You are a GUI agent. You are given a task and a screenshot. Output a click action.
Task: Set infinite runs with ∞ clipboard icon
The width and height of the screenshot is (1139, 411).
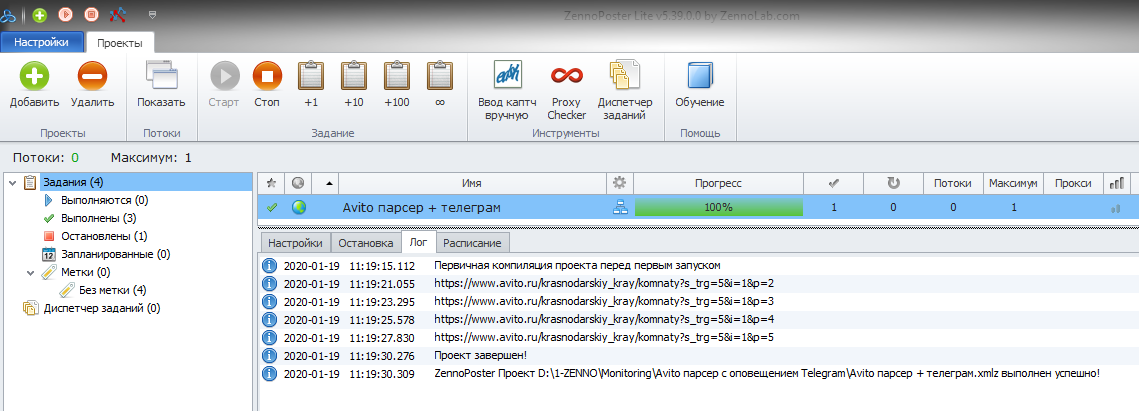tap(439, 76)
